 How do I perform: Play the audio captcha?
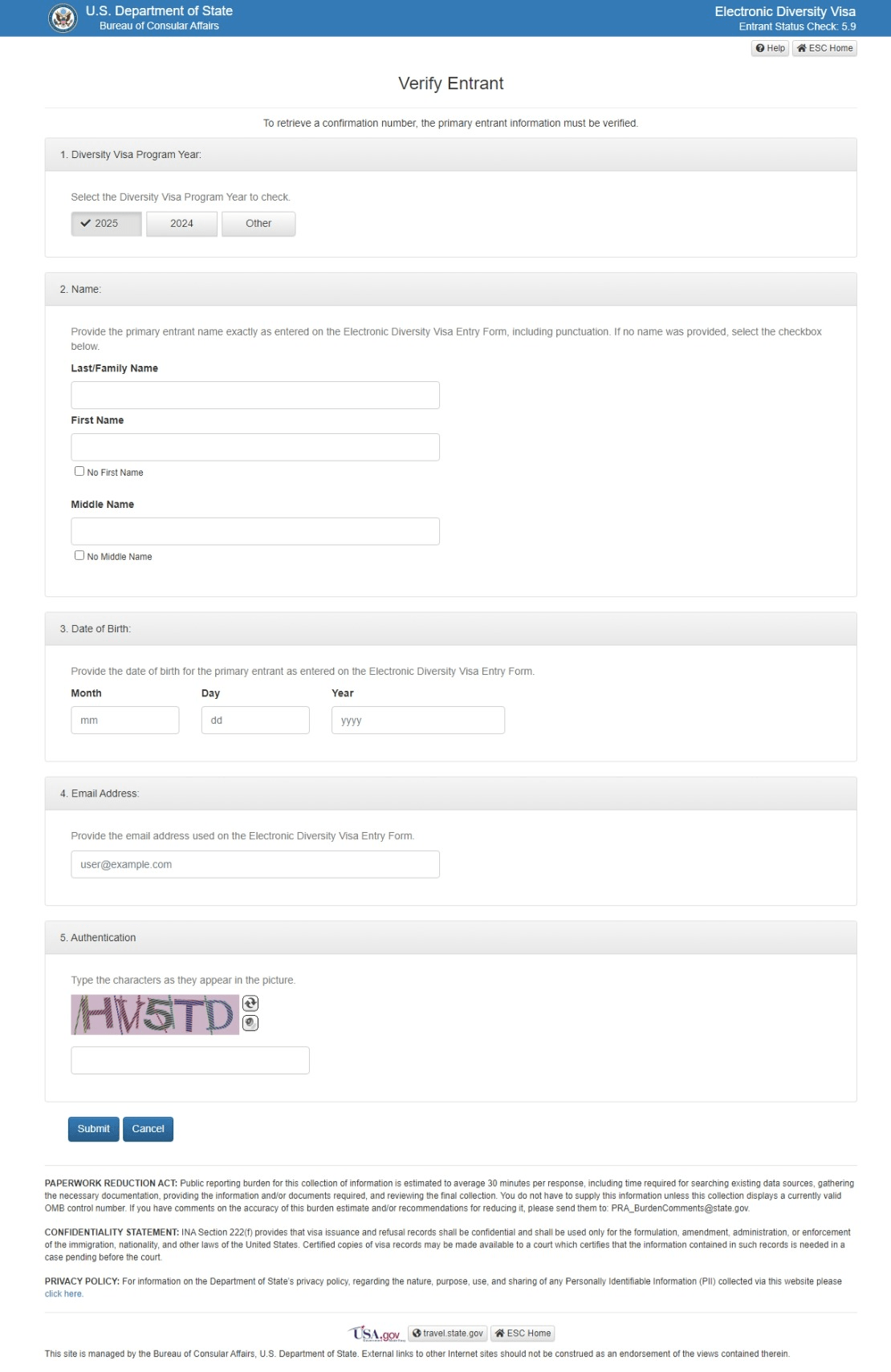coord(250,1023)
